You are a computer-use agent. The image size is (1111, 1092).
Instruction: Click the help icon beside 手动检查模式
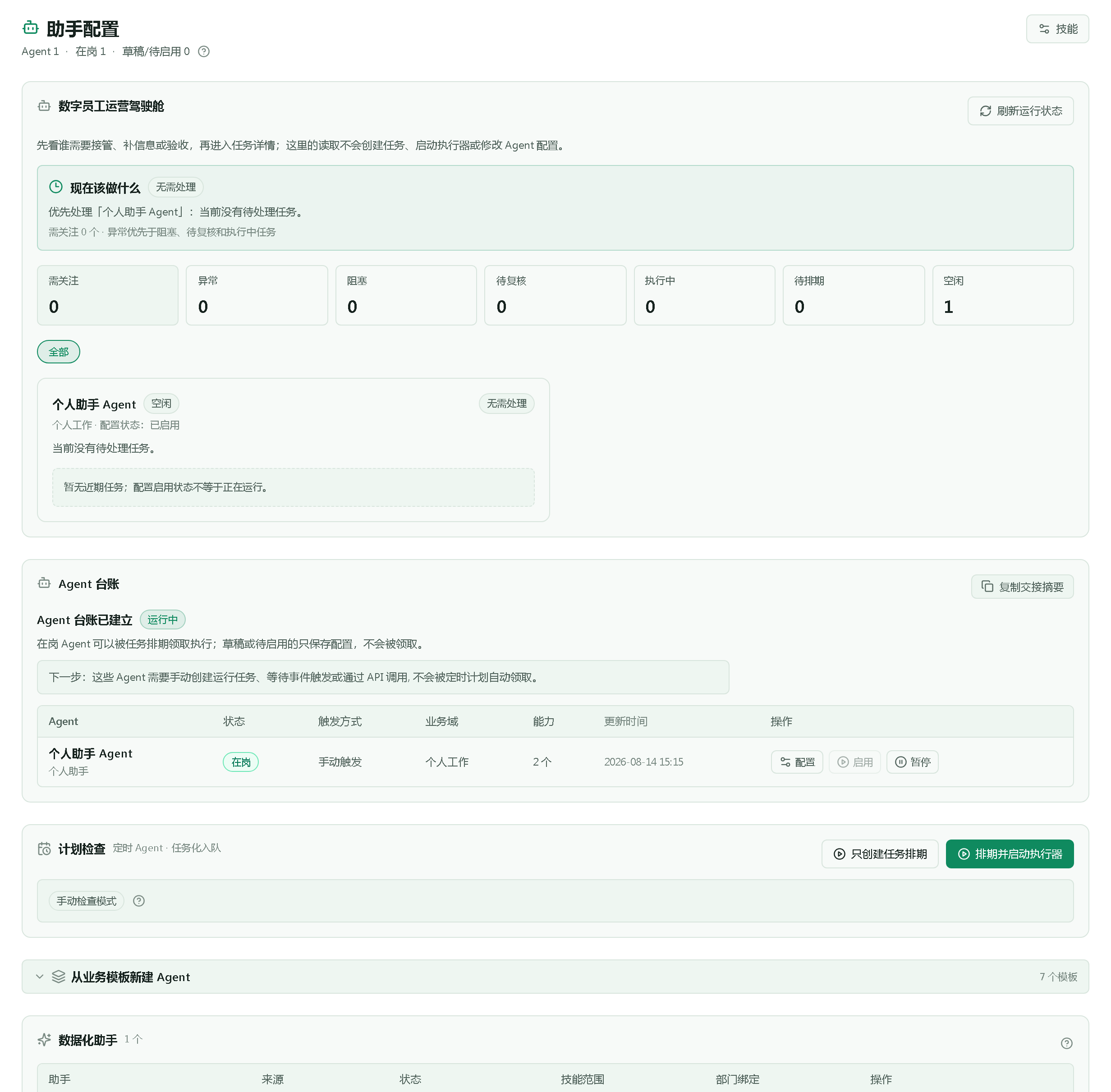click(x=139, y=901)
